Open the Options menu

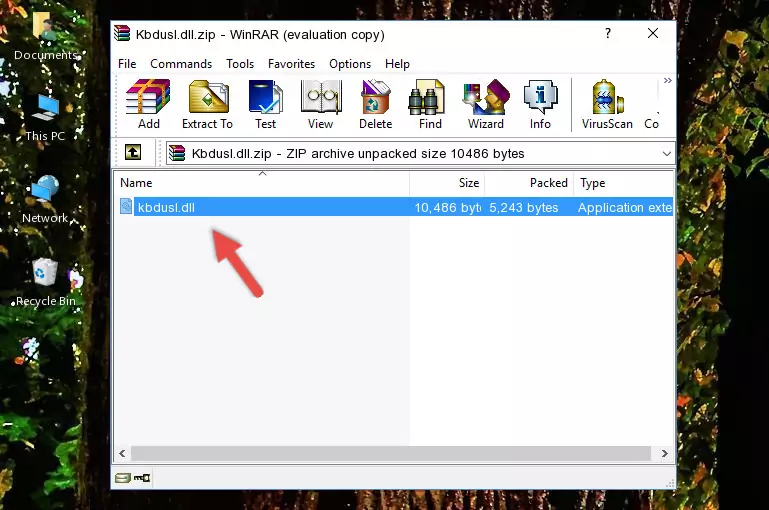[x=350, y=64]
